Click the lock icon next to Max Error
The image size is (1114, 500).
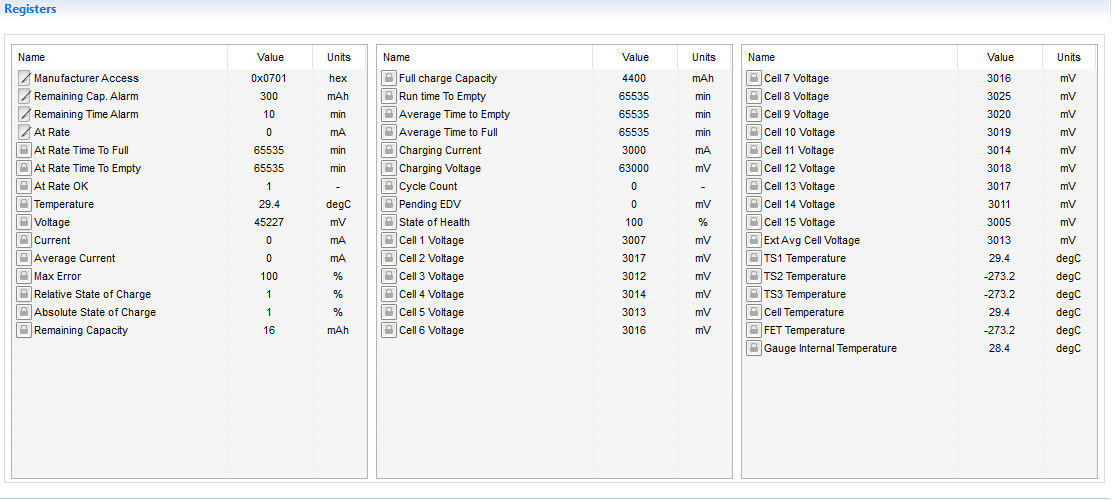pyautogui.click(x=24, y=276)
